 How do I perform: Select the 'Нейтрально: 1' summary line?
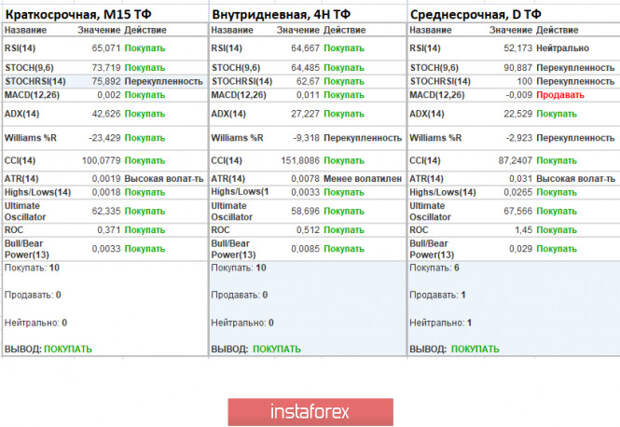pyautogui.click(x=441, y=323)
